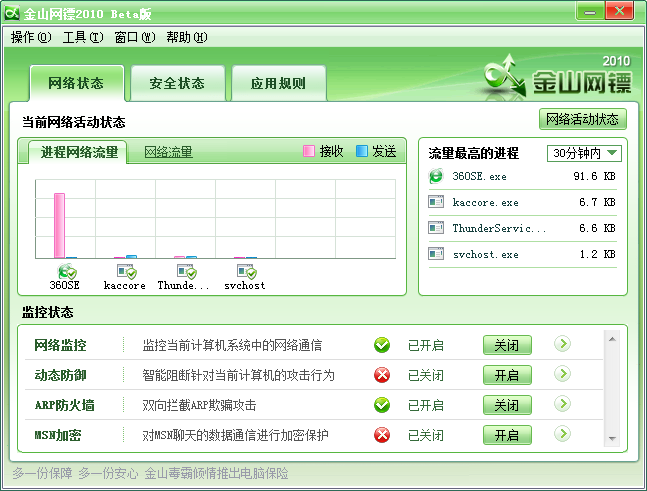Minimize the 金山网镖 window
This screenshot has width=647, height=491.
point(590,11)
